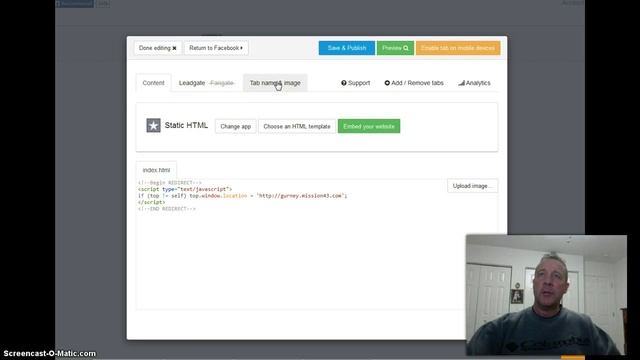Click Embed your website button
This screenshot has width=640, height=360.
pyautogui.click(x=369, y=127)
